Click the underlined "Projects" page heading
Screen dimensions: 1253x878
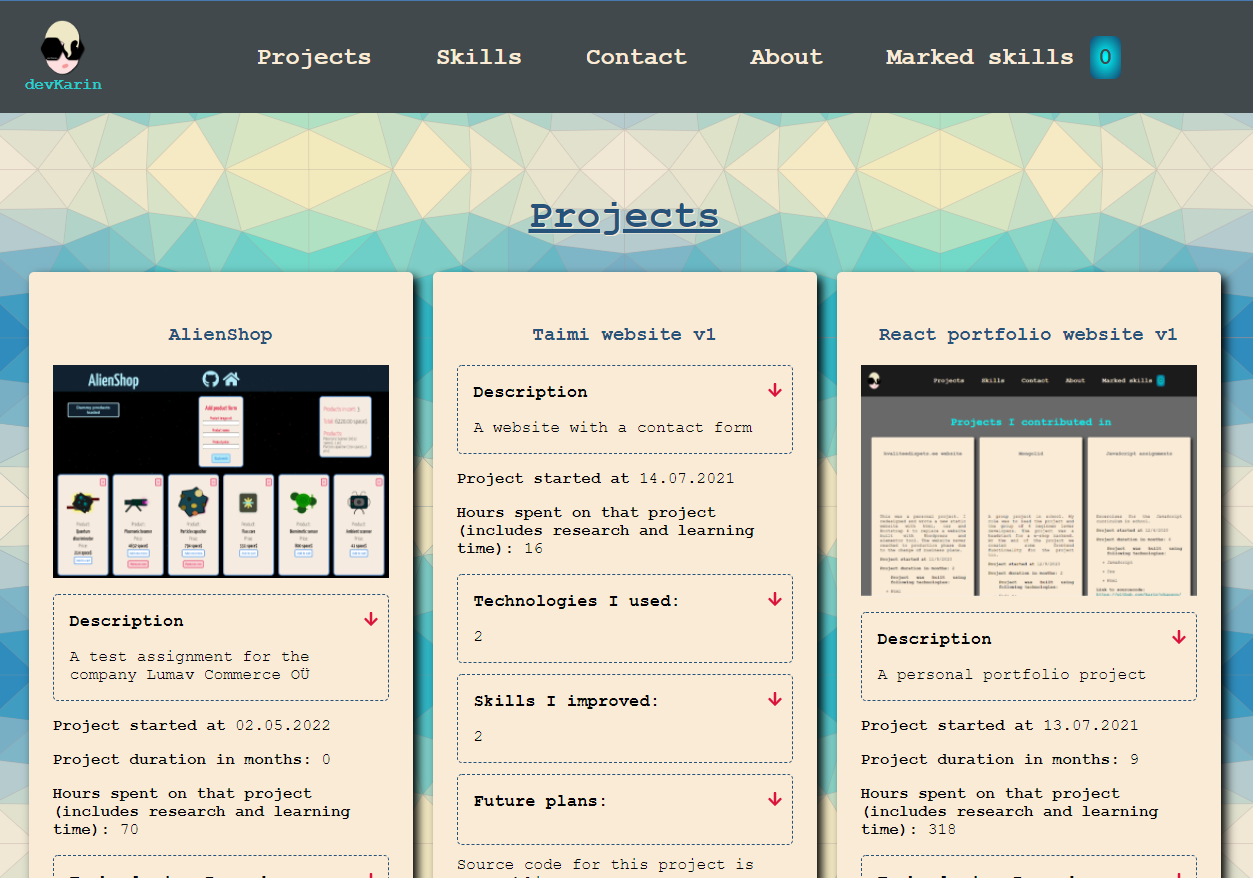(x=624, y=215)
